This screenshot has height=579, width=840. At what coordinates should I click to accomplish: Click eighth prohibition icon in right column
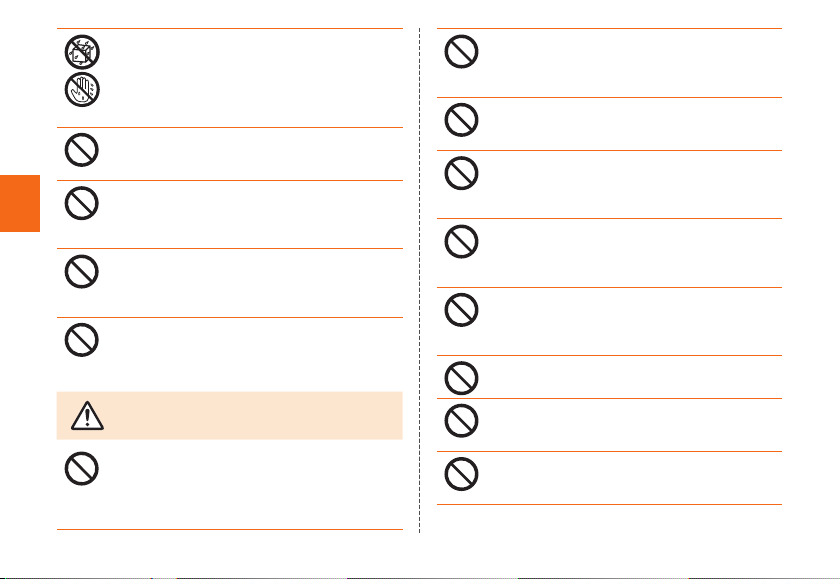click(x=461, y=474)
